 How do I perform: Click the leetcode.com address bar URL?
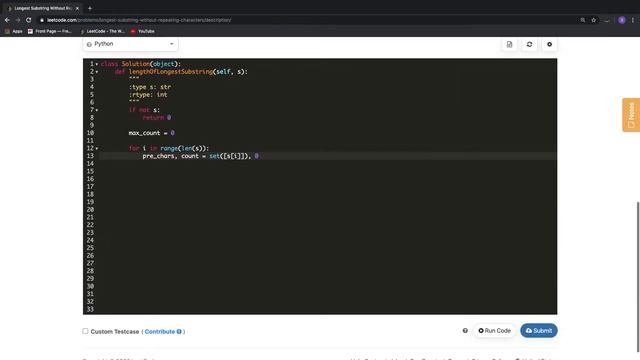tap(139, 20)
